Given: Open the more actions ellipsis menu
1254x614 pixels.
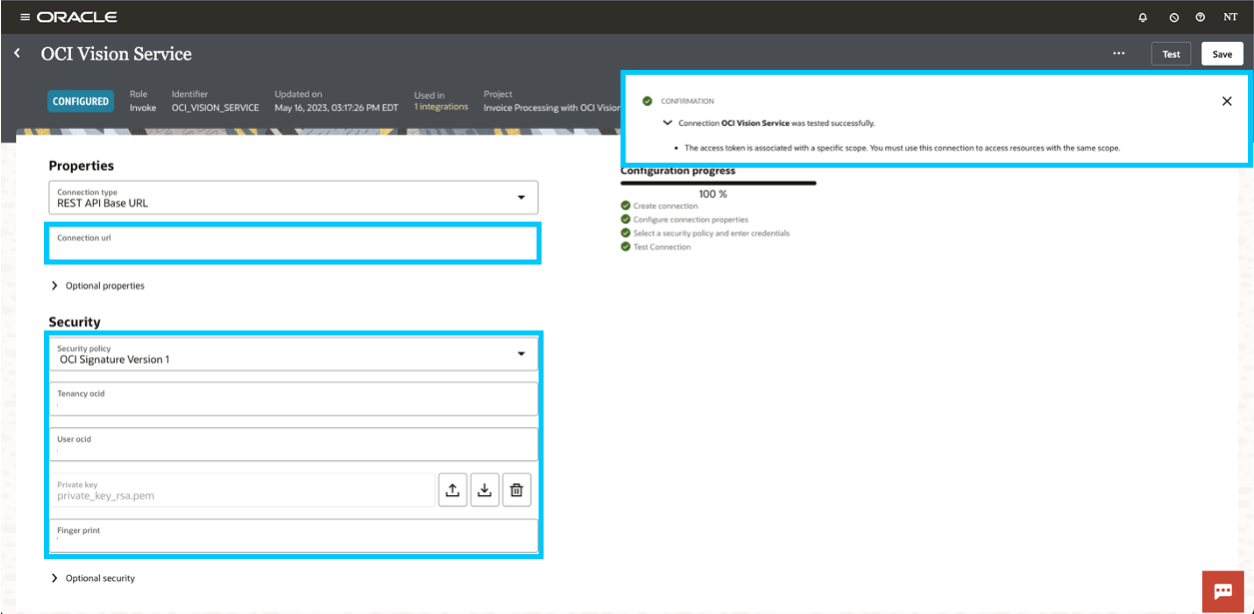Looking at the screenshot, I should coord(1117,52).
